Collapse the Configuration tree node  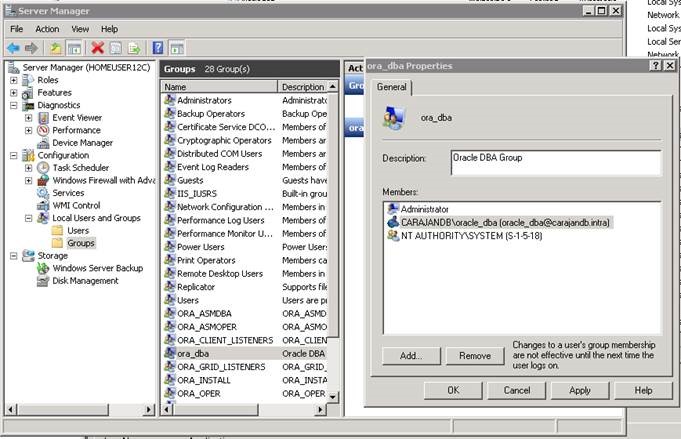click(x=13, y=155)
